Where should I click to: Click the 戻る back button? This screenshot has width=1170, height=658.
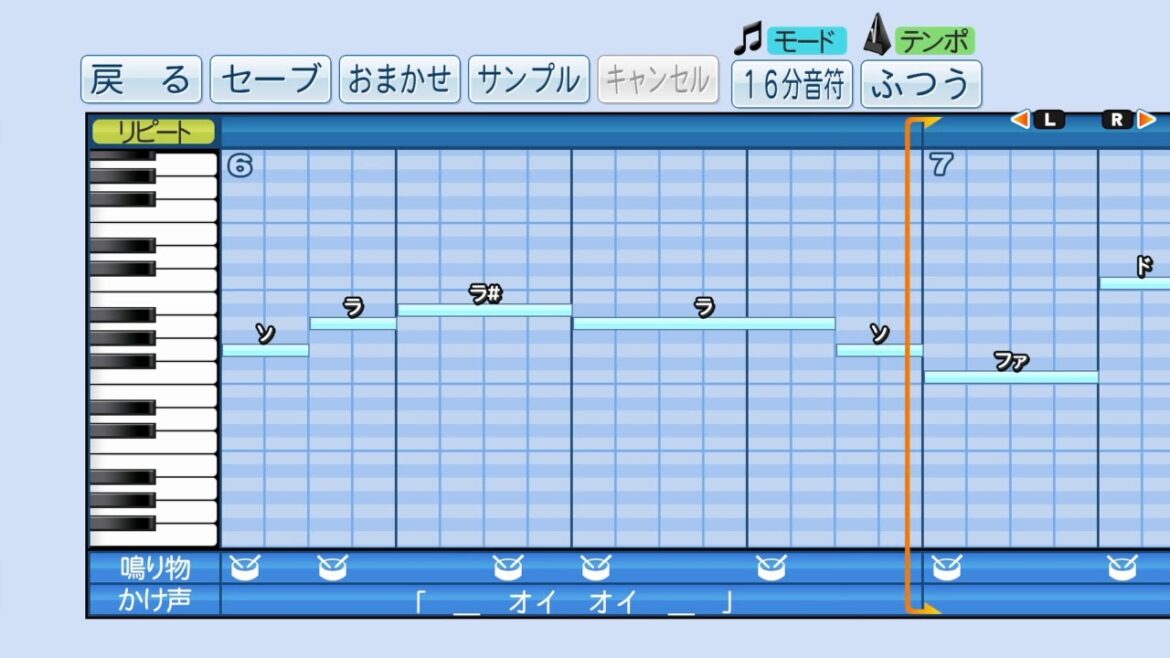pos(141,80)
